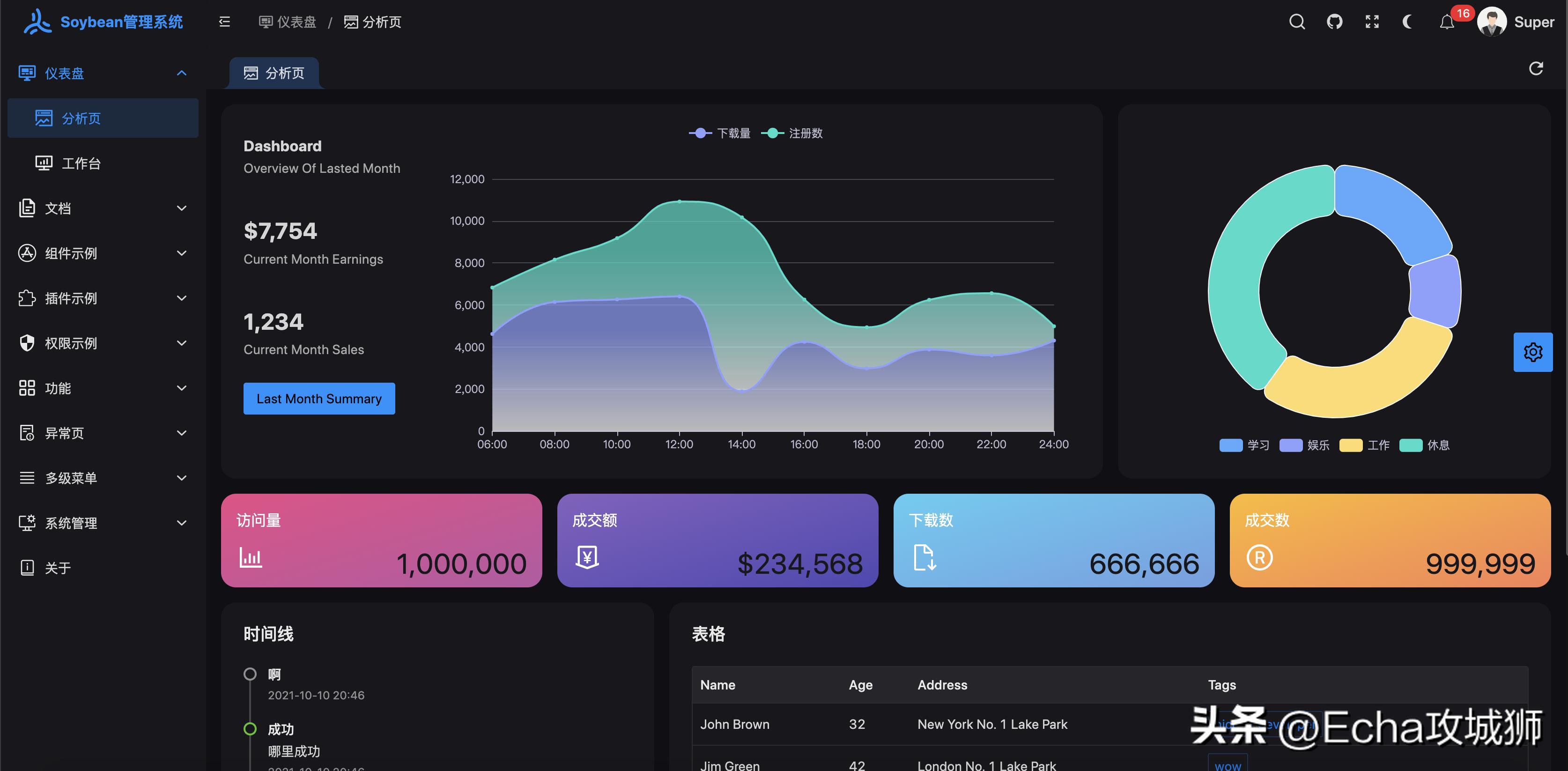Open the search magnifier icon

tap(1297, 22)
